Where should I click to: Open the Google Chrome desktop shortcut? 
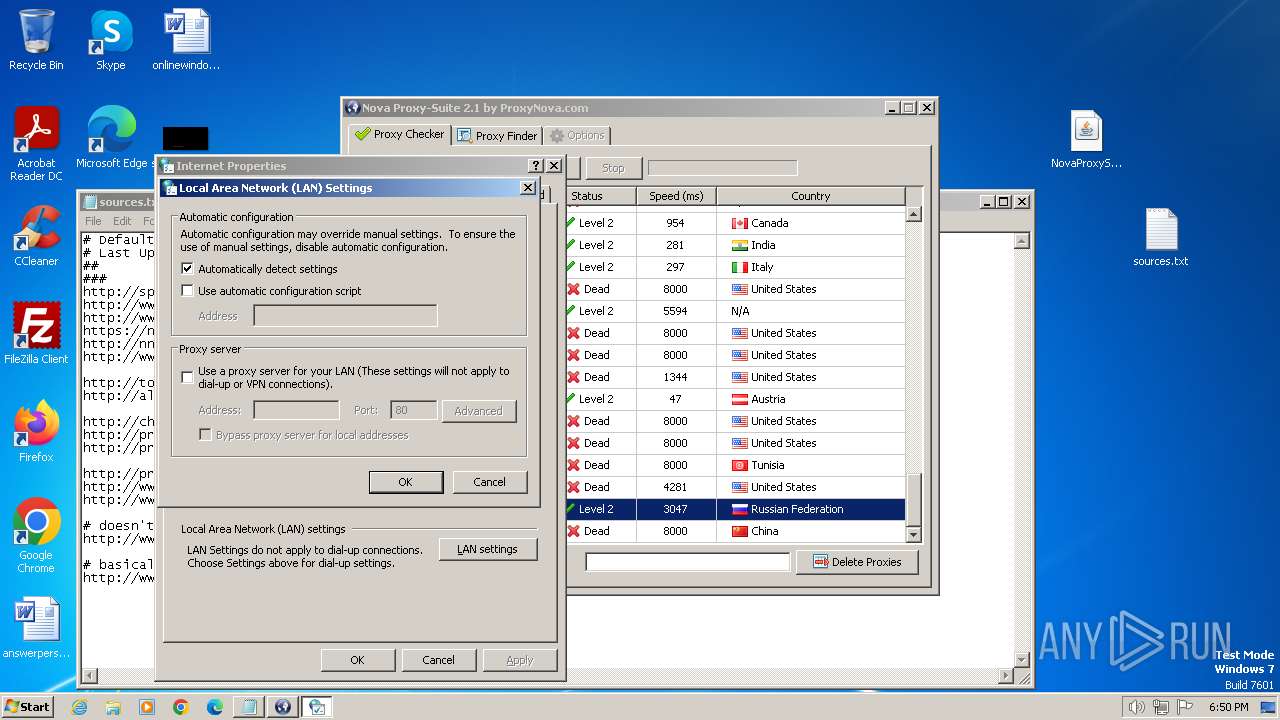click(x=36, y=535)
